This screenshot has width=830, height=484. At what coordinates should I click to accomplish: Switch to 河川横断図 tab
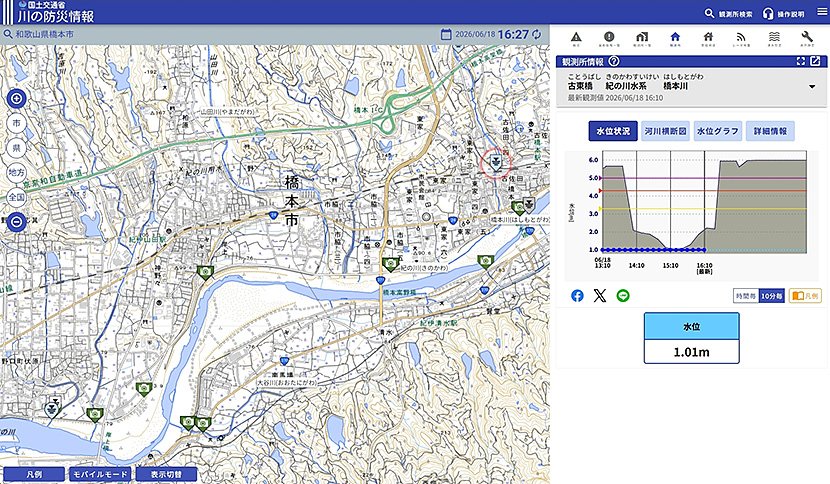[x=665, y=131]
